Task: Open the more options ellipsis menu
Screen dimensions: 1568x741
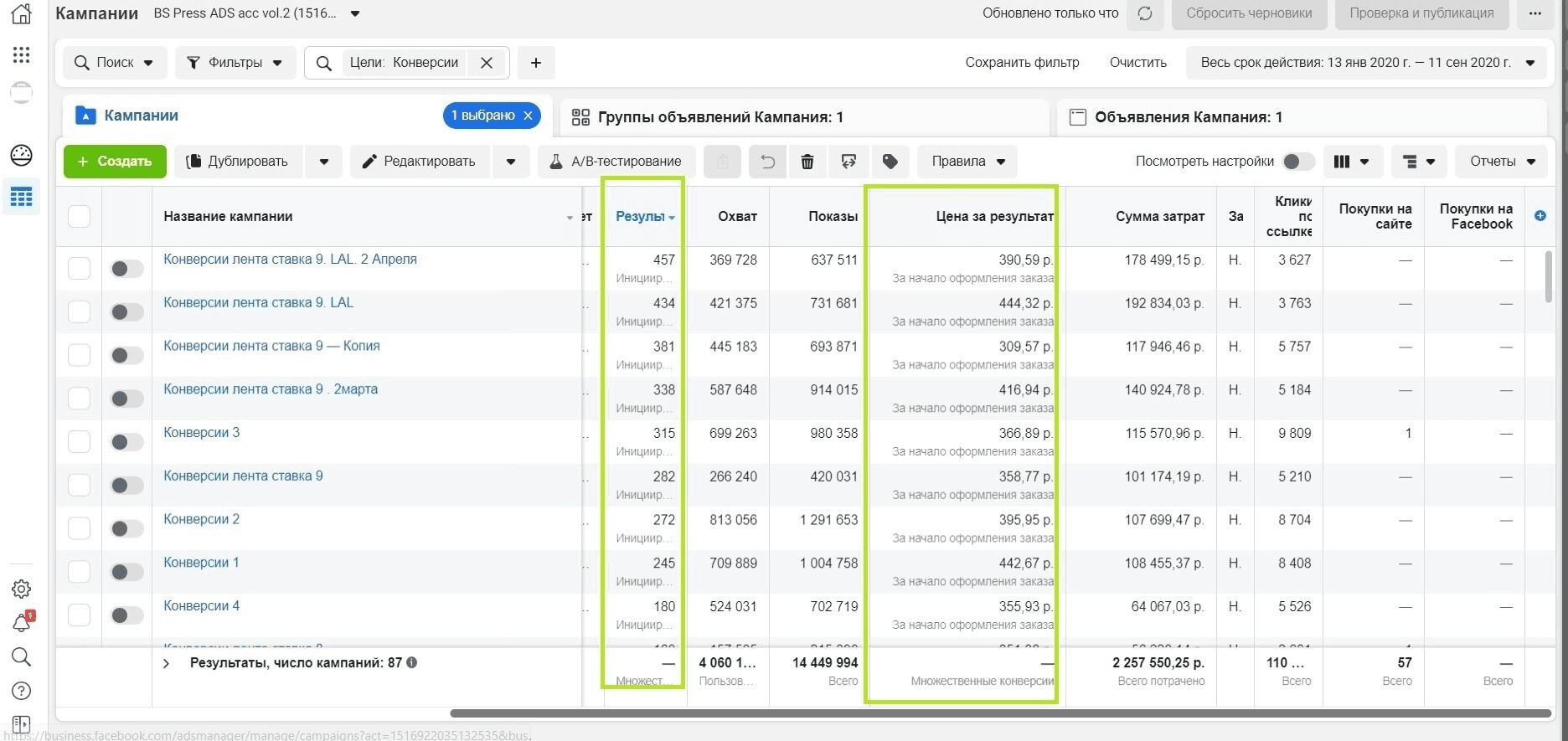Action: 1535,13
